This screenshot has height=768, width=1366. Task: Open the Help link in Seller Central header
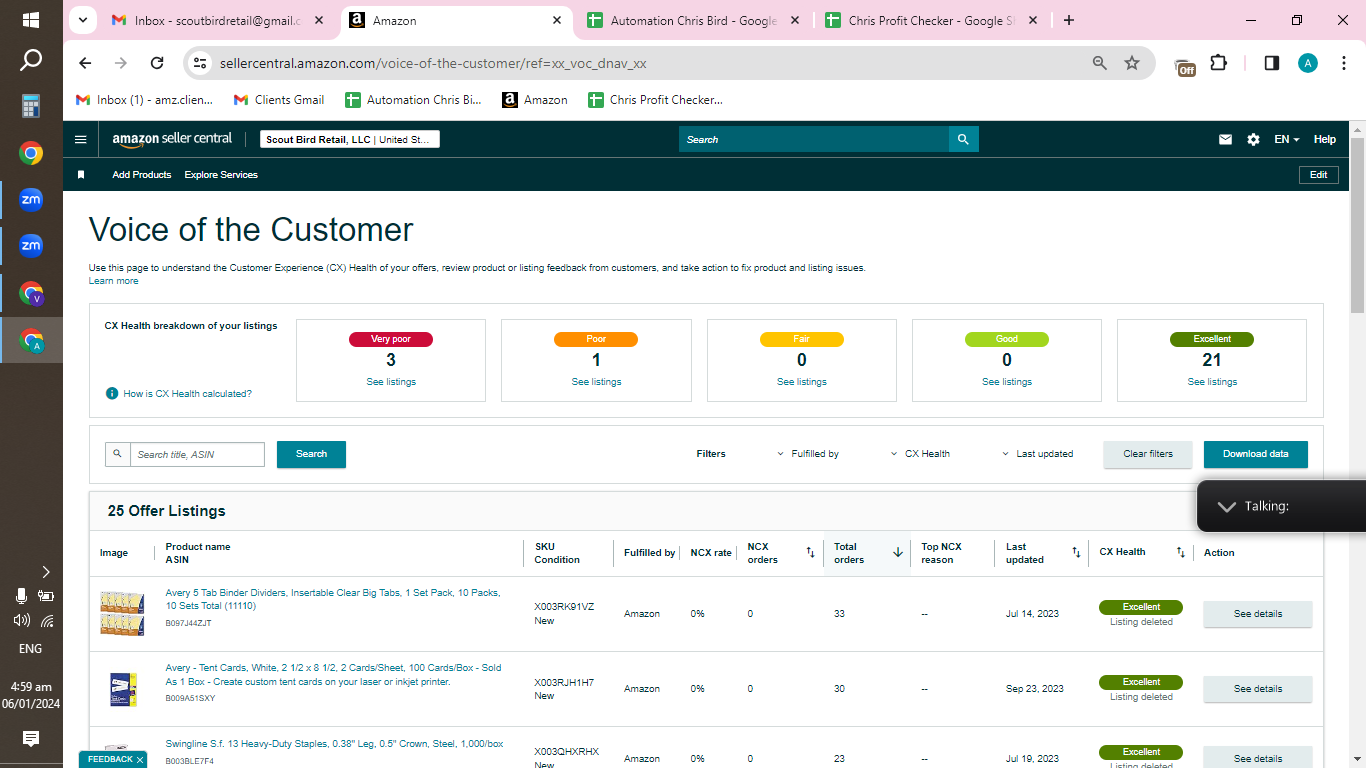pyautogui.click(x=1325, y=140)
